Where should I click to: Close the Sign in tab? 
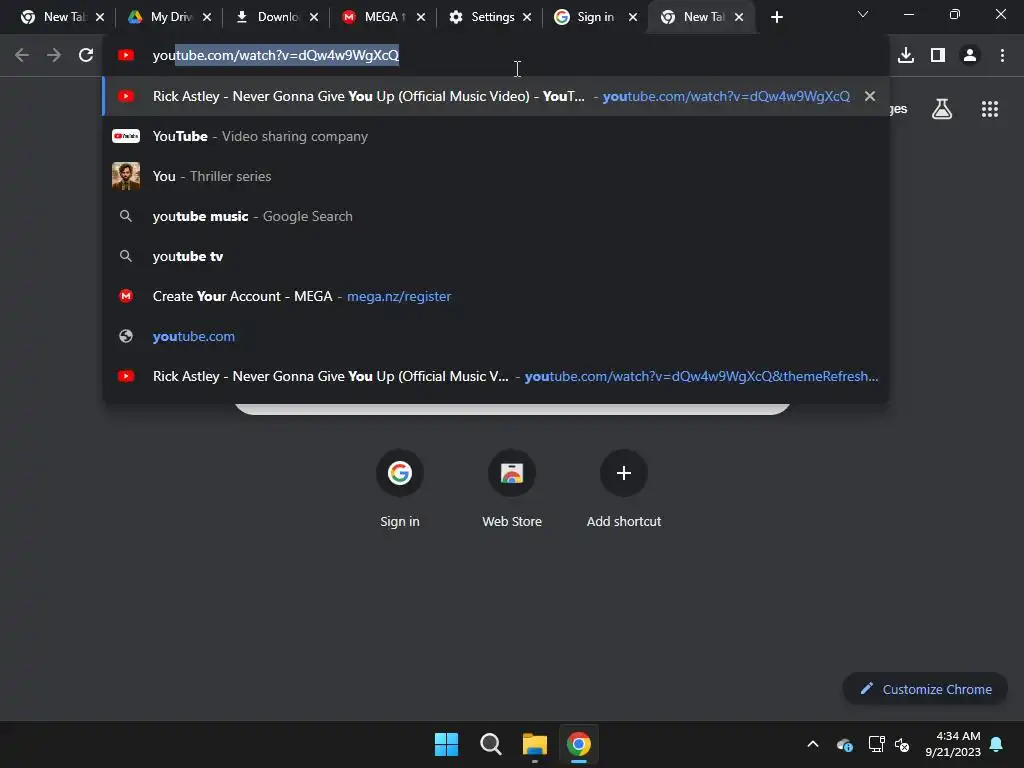[633, 18]
